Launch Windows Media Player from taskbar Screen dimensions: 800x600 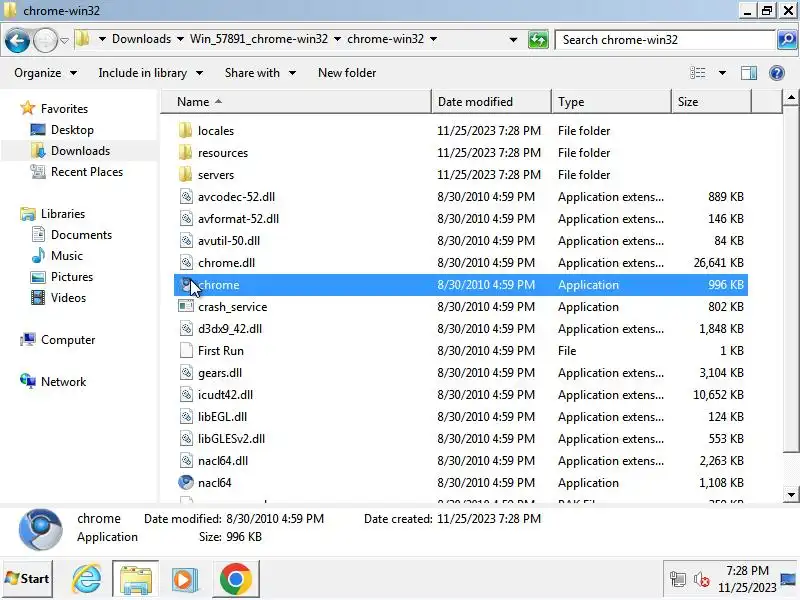tap(185, 579)
